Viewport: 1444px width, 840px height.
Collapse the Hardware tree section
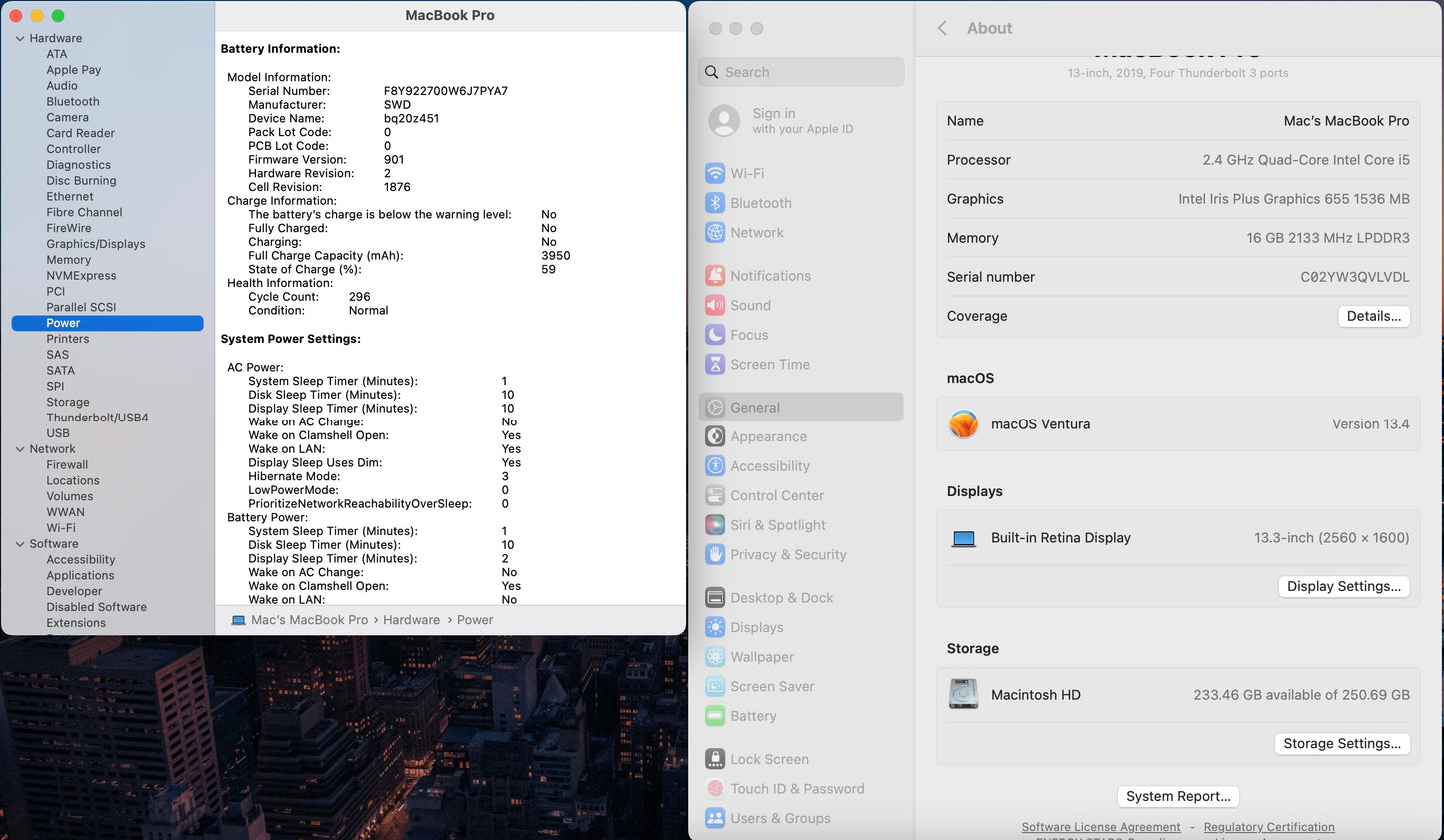tap(20, 39)
